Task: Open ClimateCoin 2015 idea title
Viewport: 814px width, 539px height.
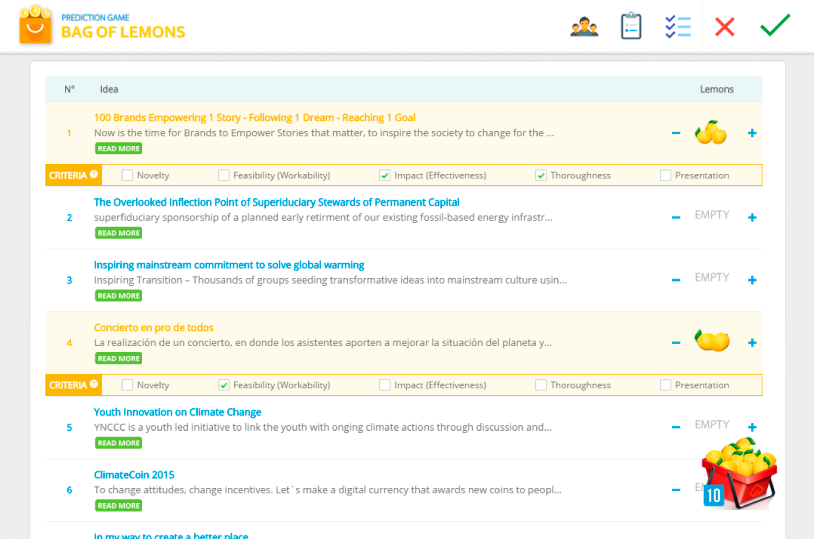Action: pos(134,475)
